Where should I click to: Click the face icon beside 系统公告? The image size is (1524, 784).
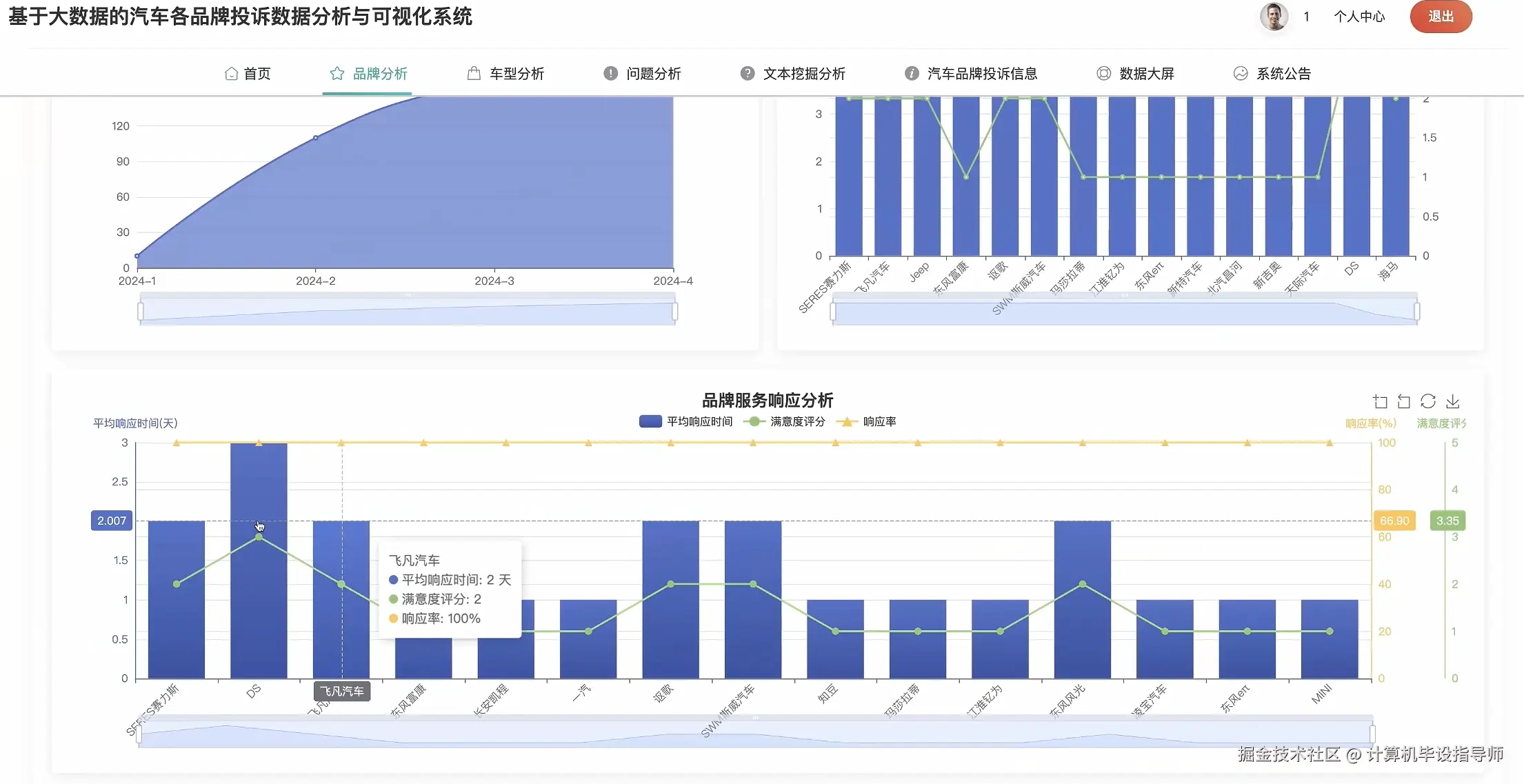(1241, 73)
